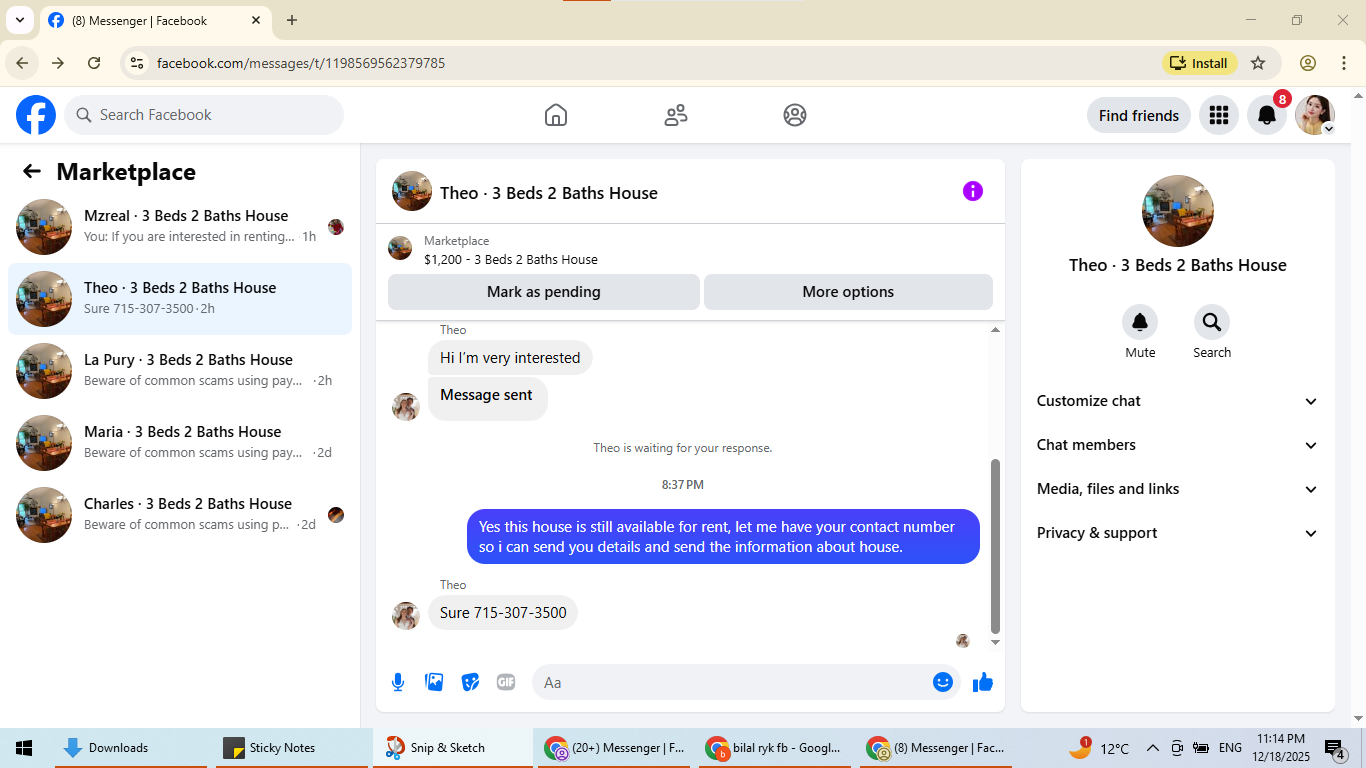
Task: Expand Media, files and links section
Action: (x=1178, y=489)
